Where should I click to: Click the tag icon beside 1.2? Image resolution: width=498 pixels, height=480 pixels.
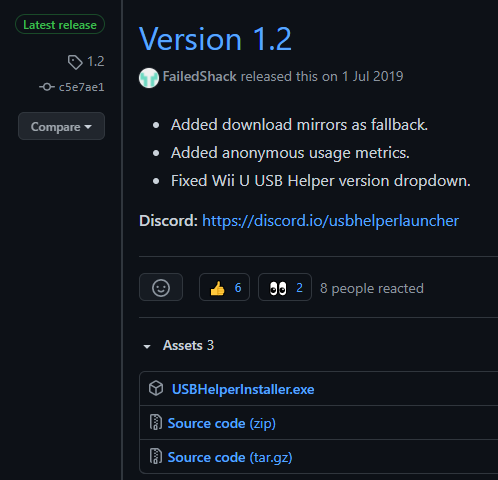(x=75, y=62)
